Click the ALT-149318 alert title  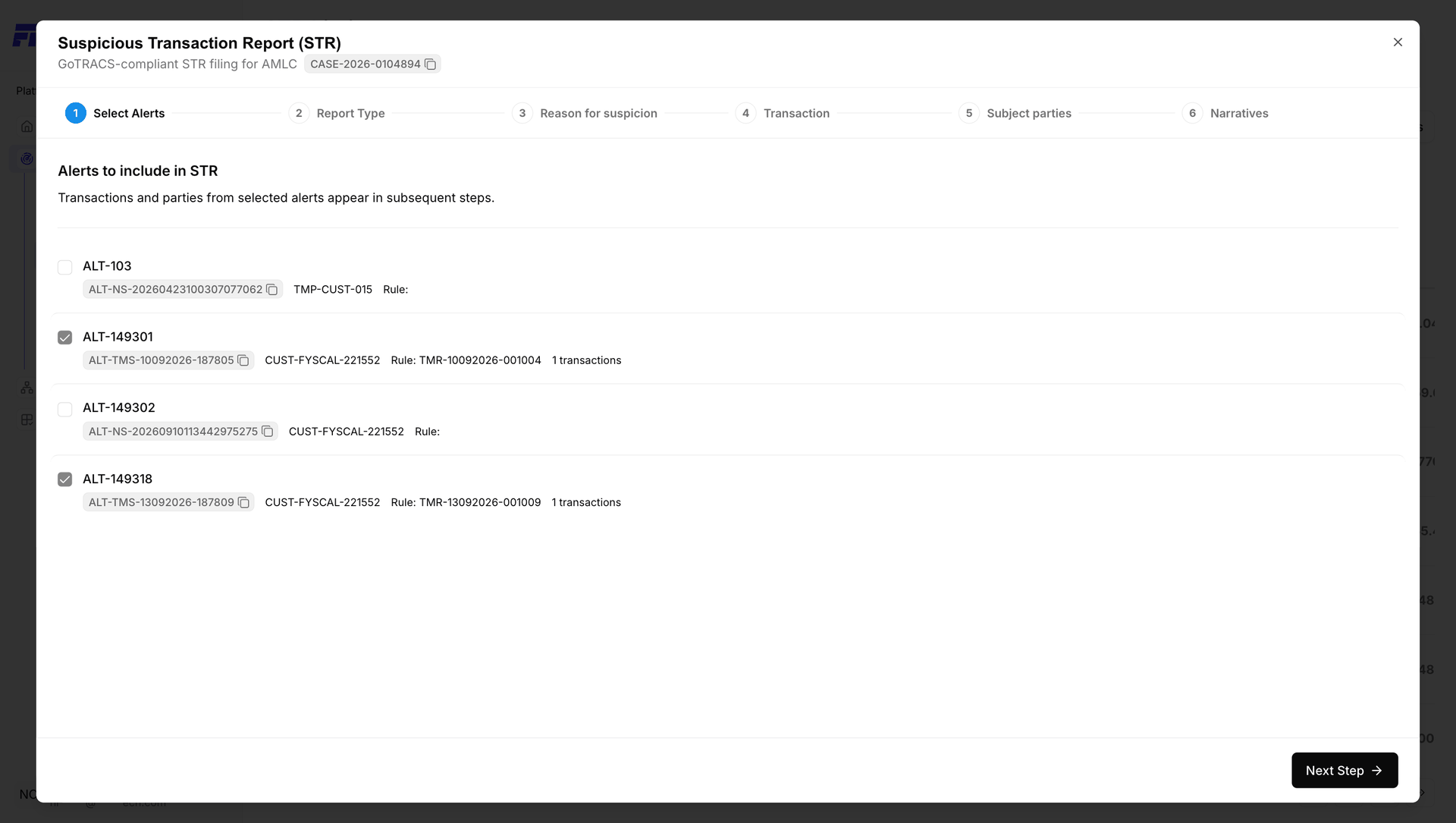118,479
